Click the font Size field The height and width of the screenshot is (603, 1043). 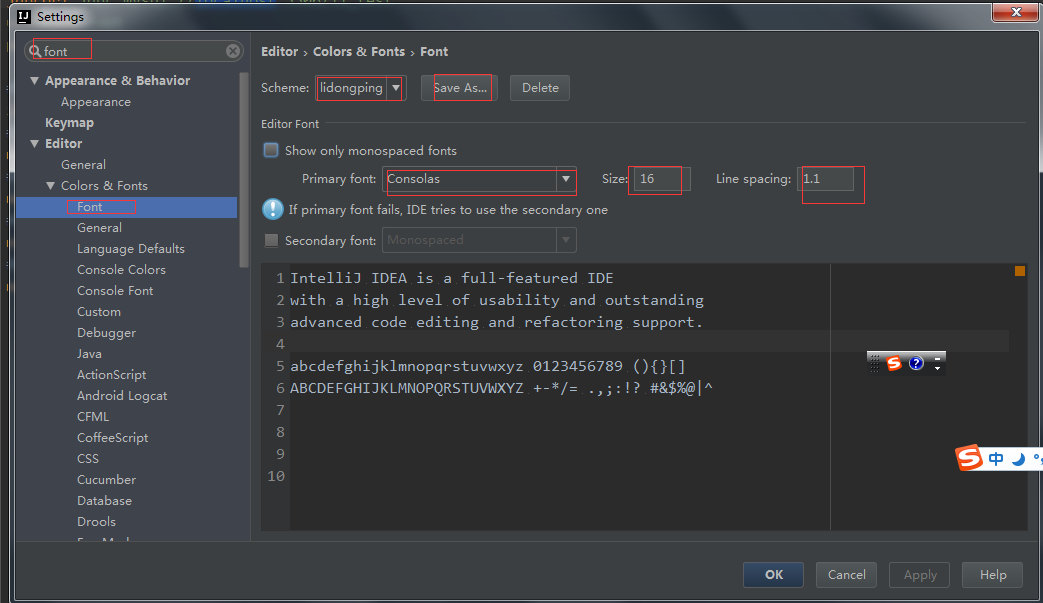(x=662, y=179)
